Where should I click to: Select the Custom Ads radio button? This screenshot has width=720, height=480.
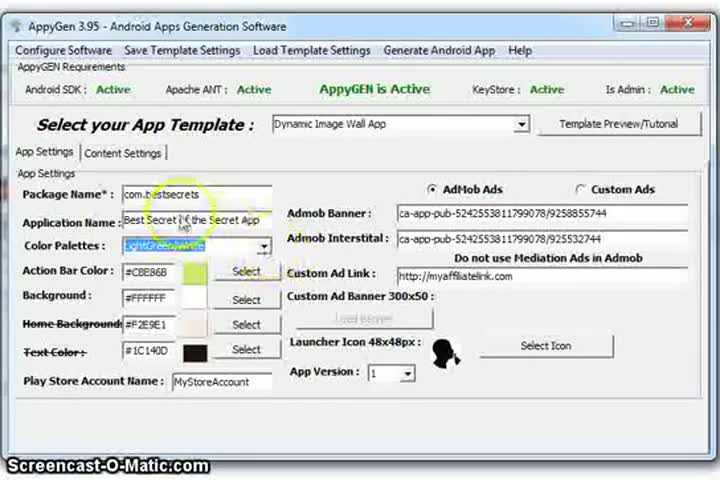(x=580, y=189)
